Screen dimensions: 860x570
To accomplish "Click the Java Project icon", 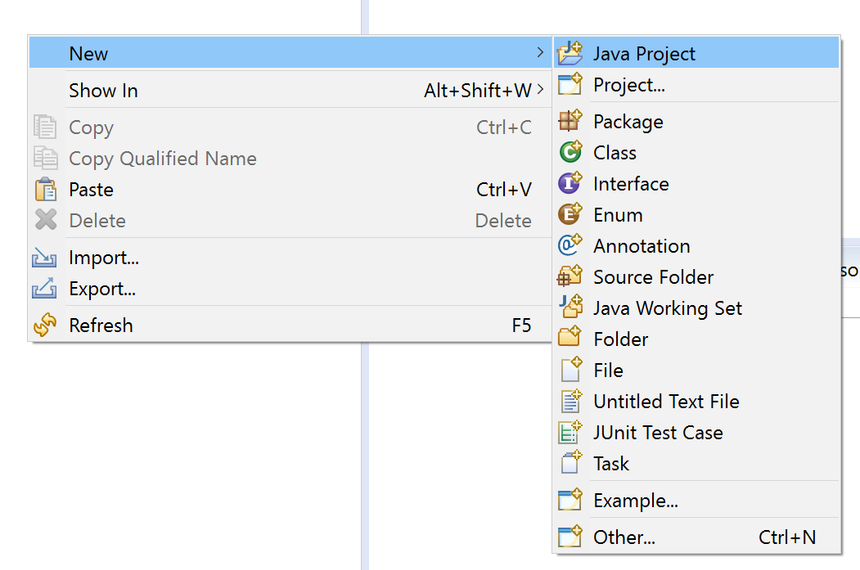I will click(570, 53).
